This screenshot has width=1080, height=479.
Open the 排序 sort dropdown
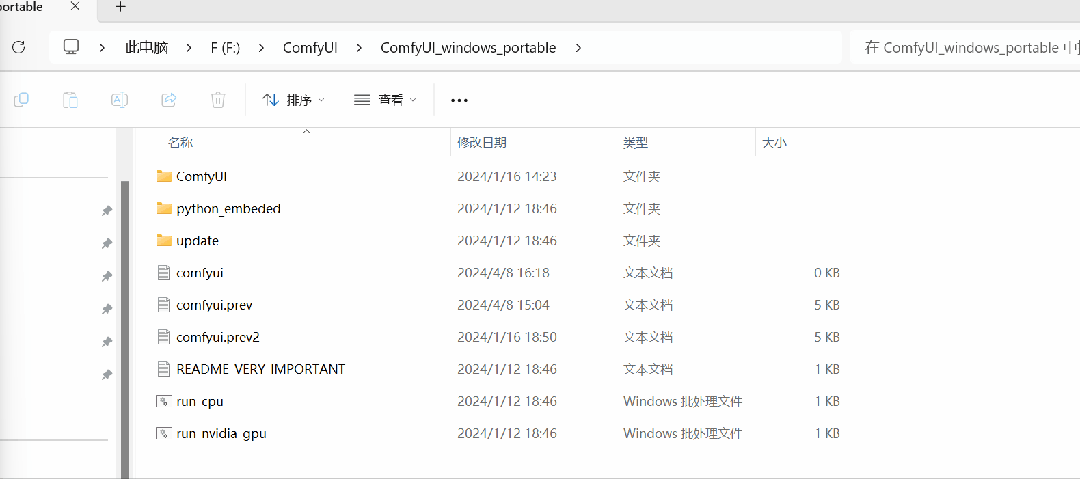[293, 100]
